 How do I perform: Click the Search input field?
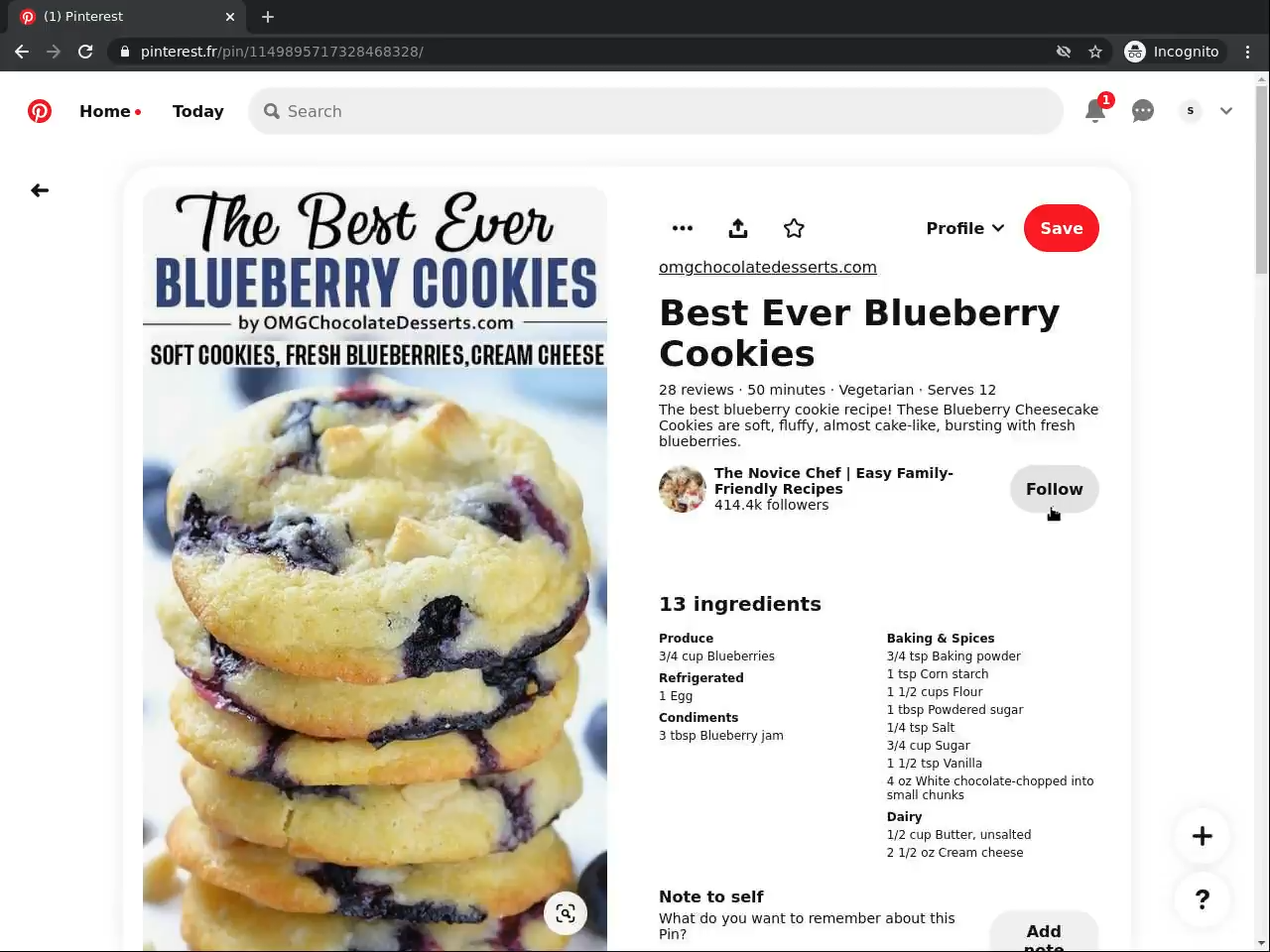pos(656,111)
